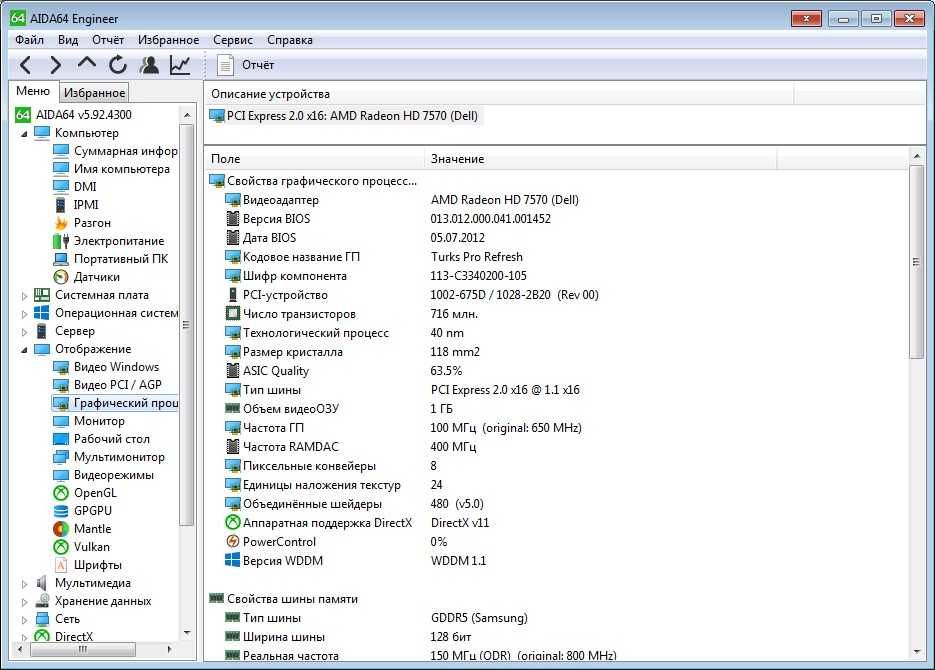The image size is (935, 670).
Task: Open the Избранное menu in menu bar
Action: [169, 40]
